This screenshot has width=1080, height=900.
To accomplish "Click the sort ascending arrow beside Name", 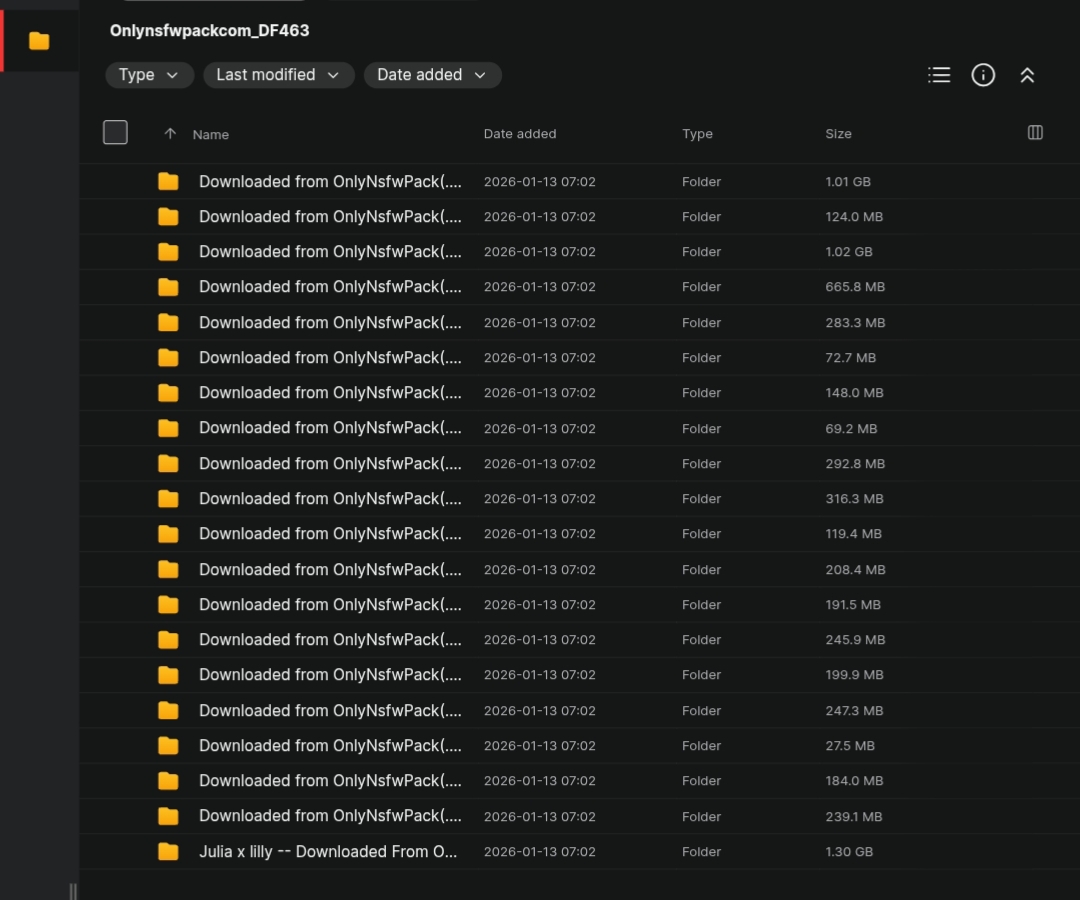I will click(x=170, y=134).
